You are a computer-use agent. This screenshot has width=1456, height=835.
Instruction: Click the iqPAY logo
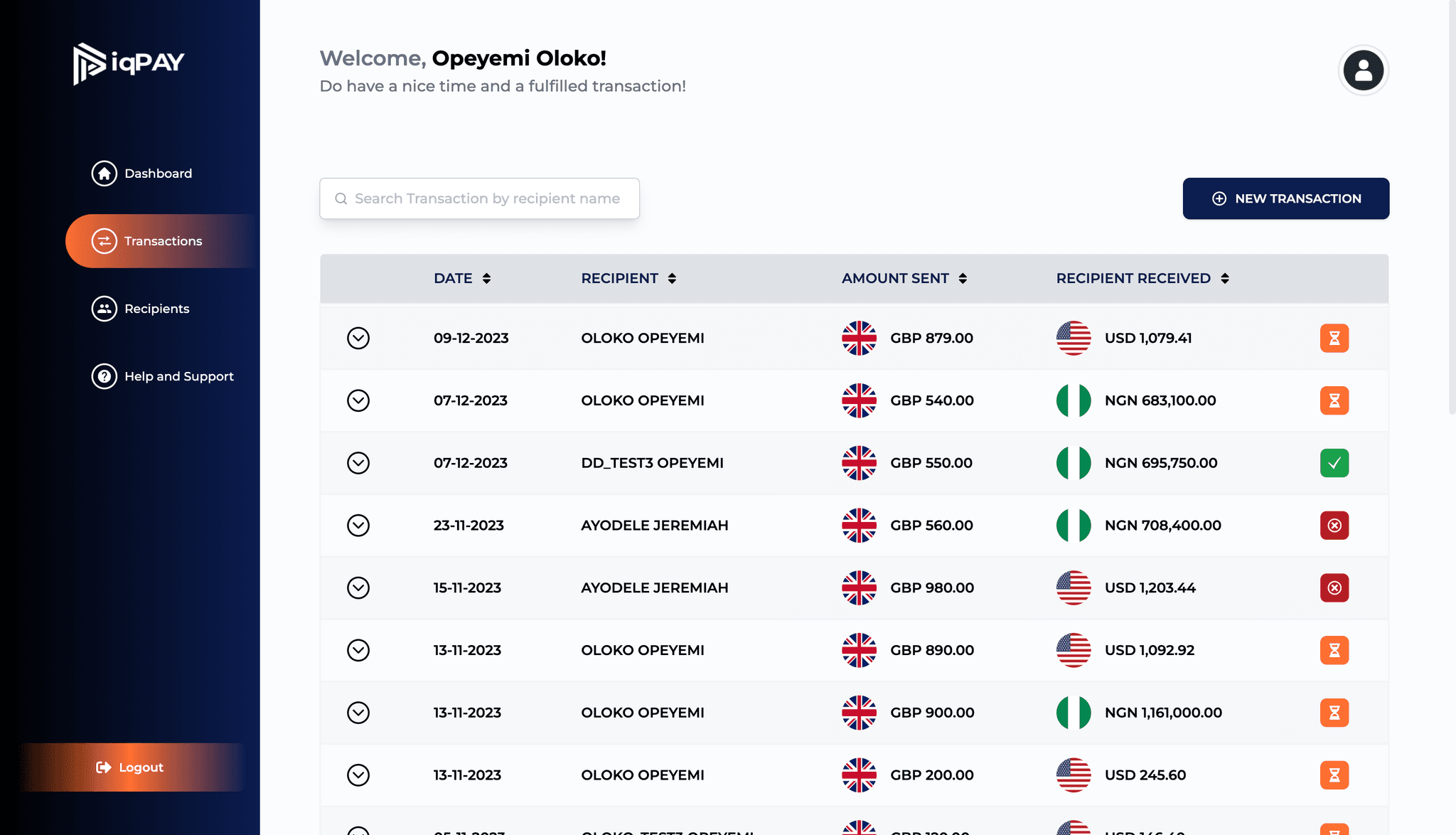click(x=129, y=63)
